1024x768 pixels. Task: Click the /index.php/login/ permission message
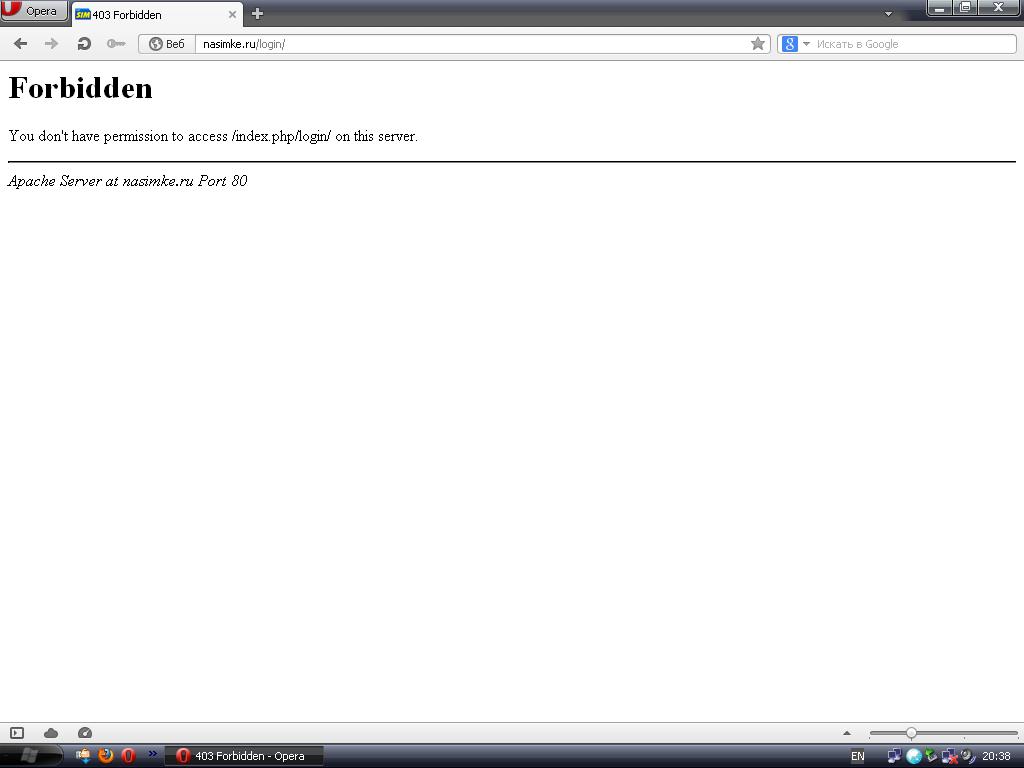213,136
